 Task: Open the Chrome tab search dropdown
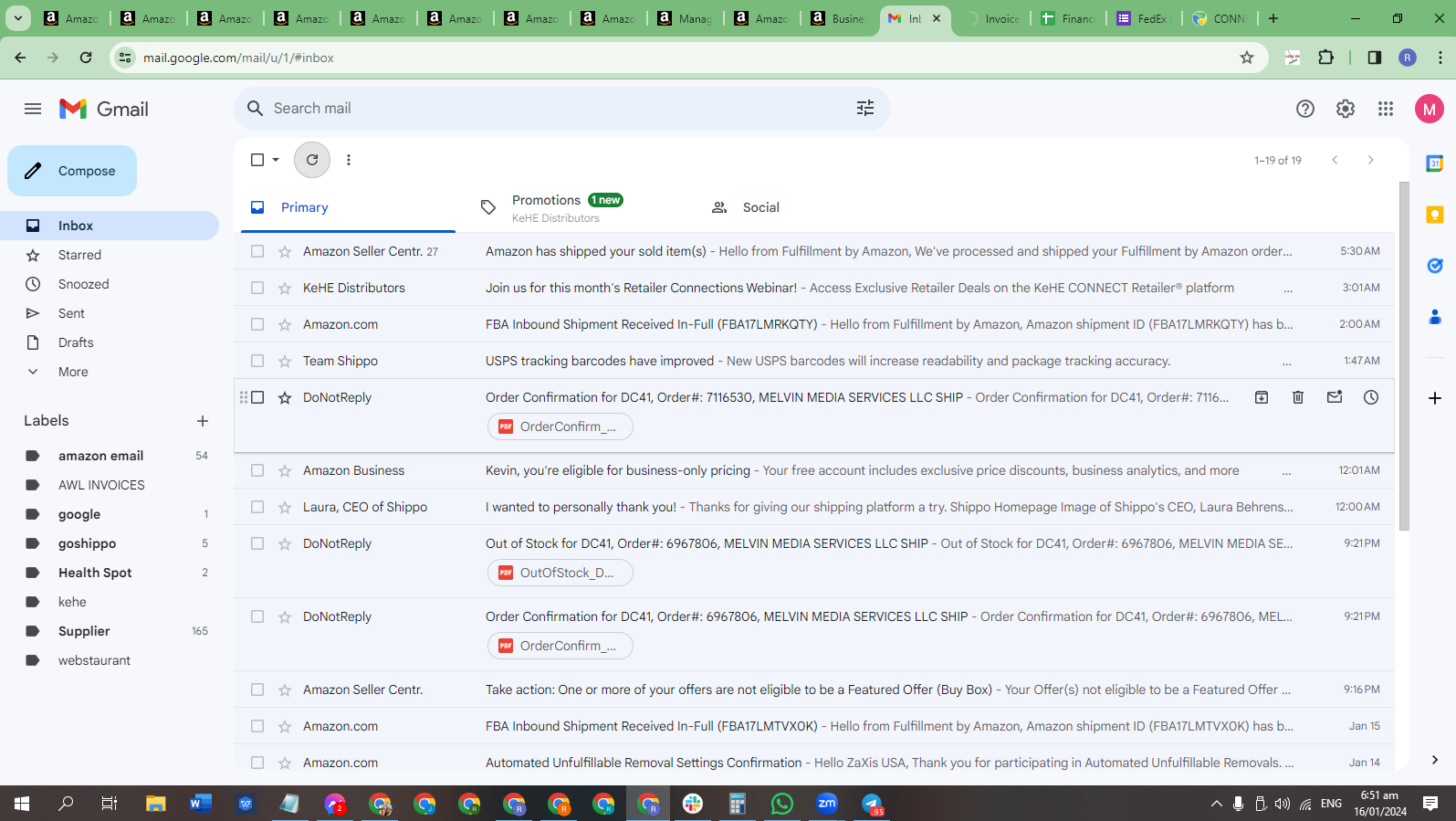18,18
